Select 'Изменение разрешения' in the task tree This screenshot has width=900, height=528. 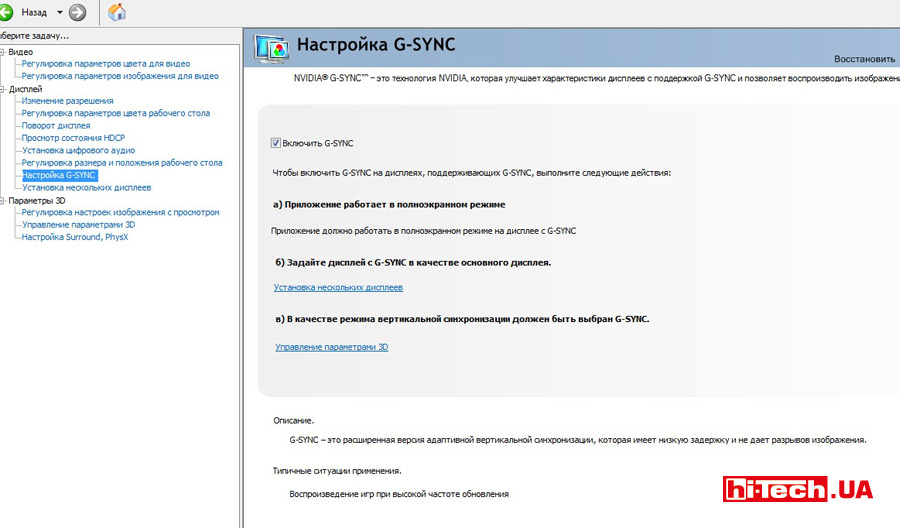point(67,101)
